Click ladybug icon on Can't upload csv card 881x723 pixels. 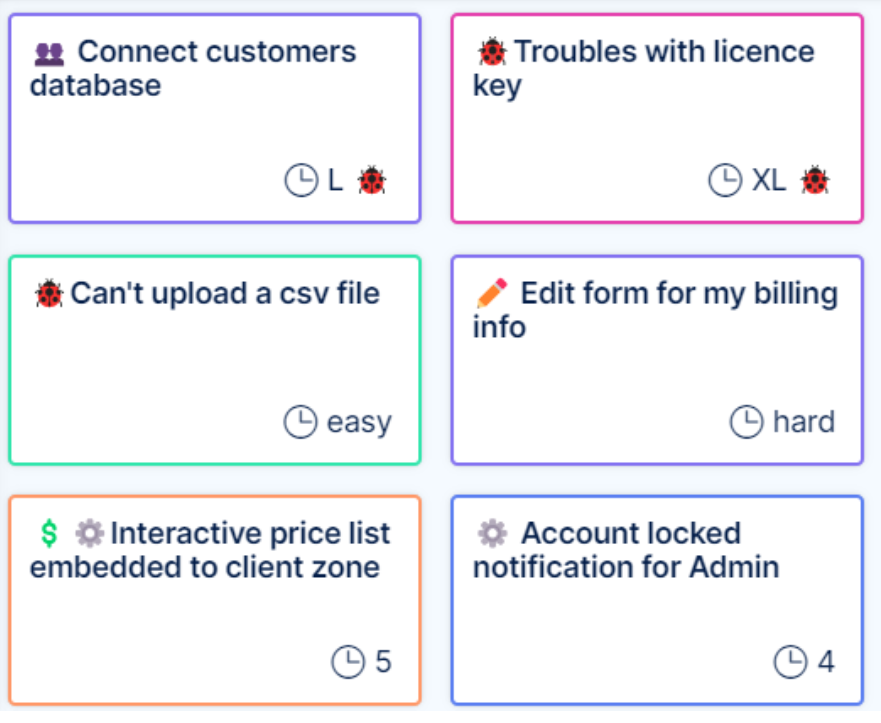point(48,294)
